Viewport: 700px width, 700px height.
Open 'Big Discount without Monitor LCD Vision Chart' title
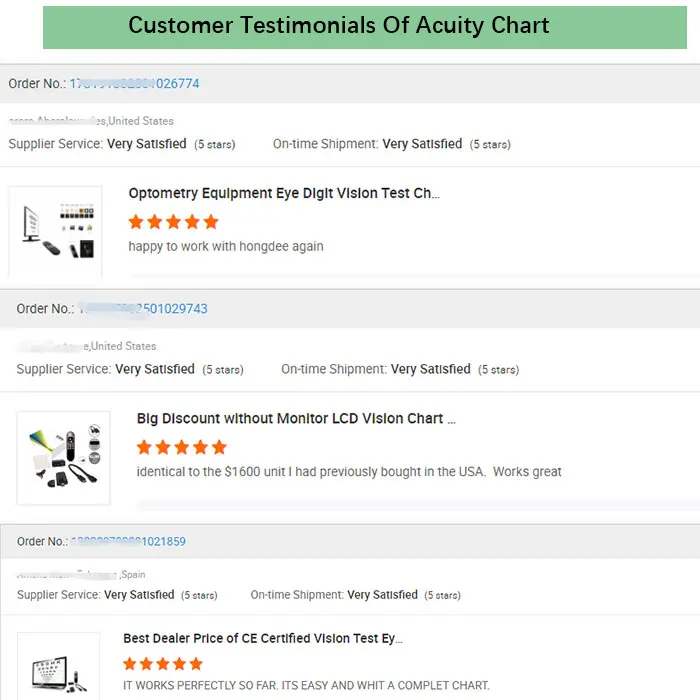click(x=296, y=419)
